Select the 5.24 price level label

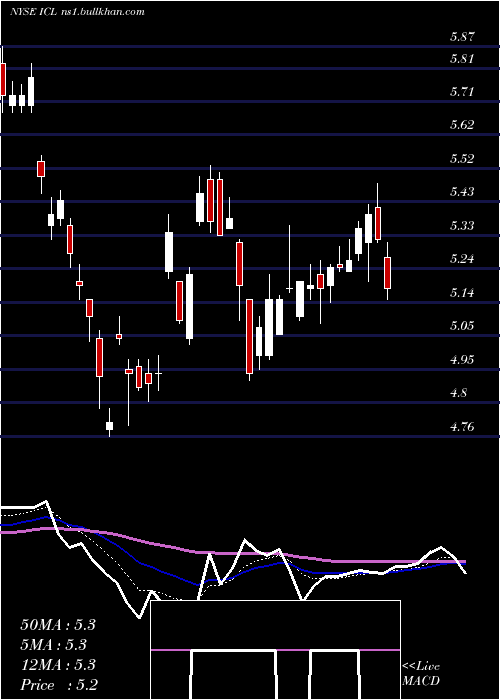click(462, 259)
